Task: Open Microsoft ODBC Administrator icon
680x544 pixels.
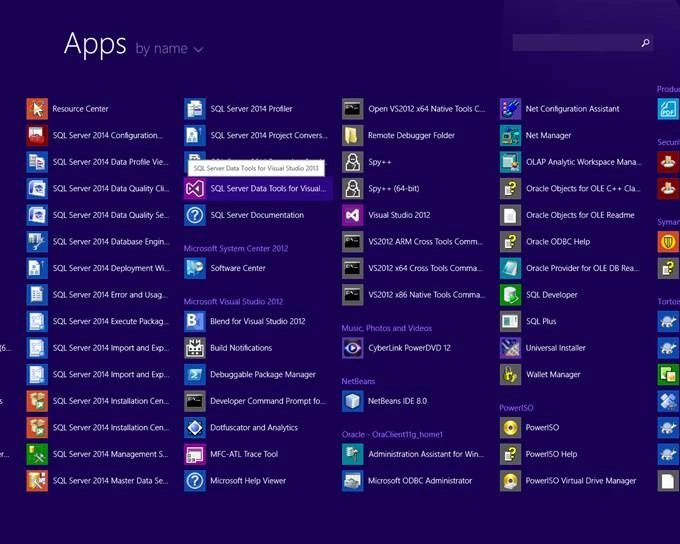Action: 353,480
